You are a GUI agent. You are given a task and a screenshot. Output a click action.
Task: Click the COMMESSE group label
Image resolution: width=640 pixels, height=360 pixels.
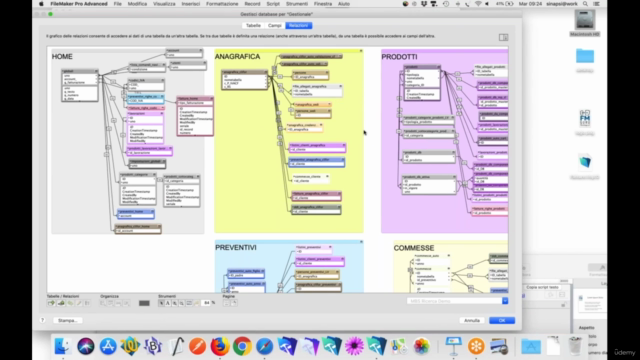tap(414, 248)
